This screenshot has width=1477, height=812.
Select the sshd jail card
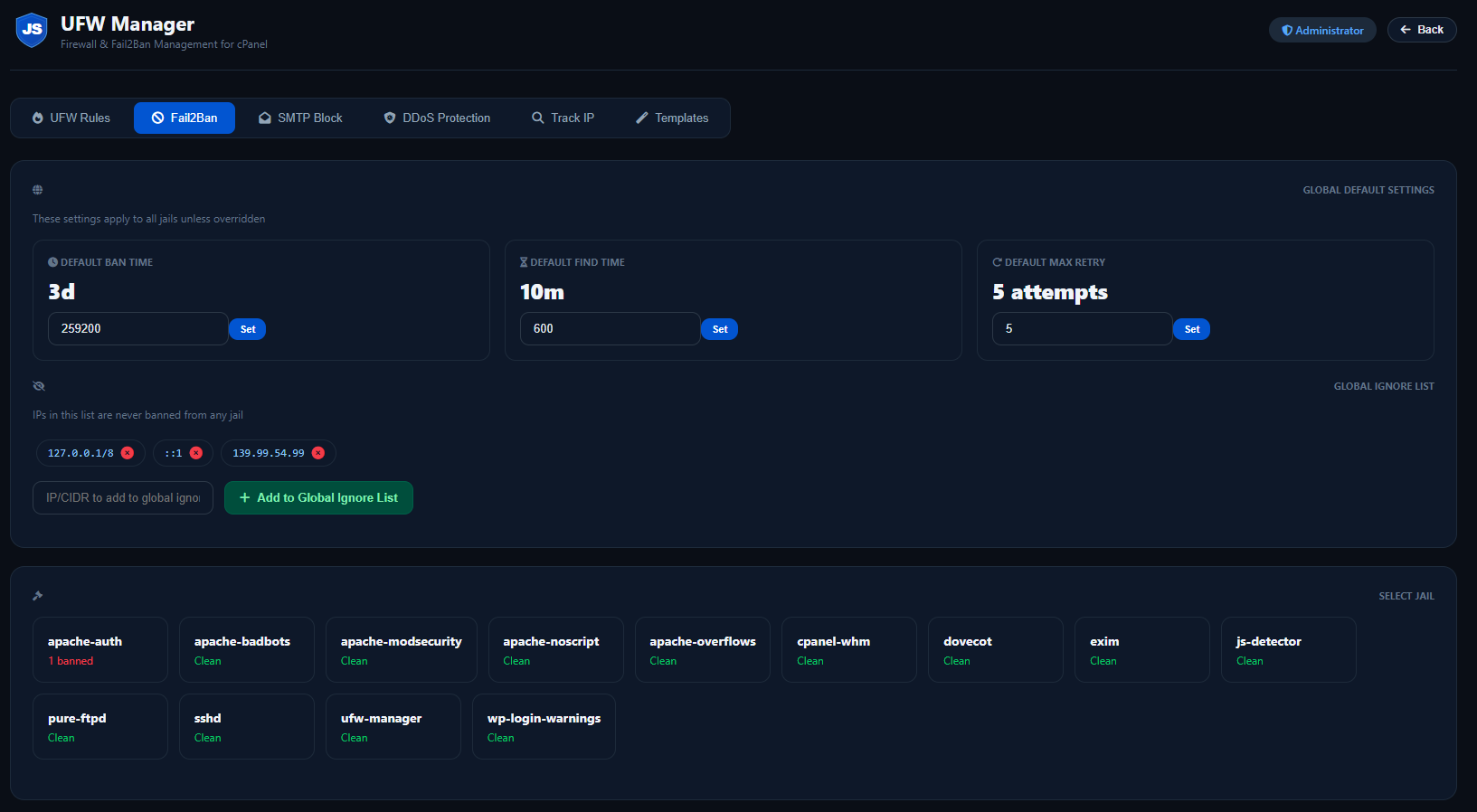point(247,727)
